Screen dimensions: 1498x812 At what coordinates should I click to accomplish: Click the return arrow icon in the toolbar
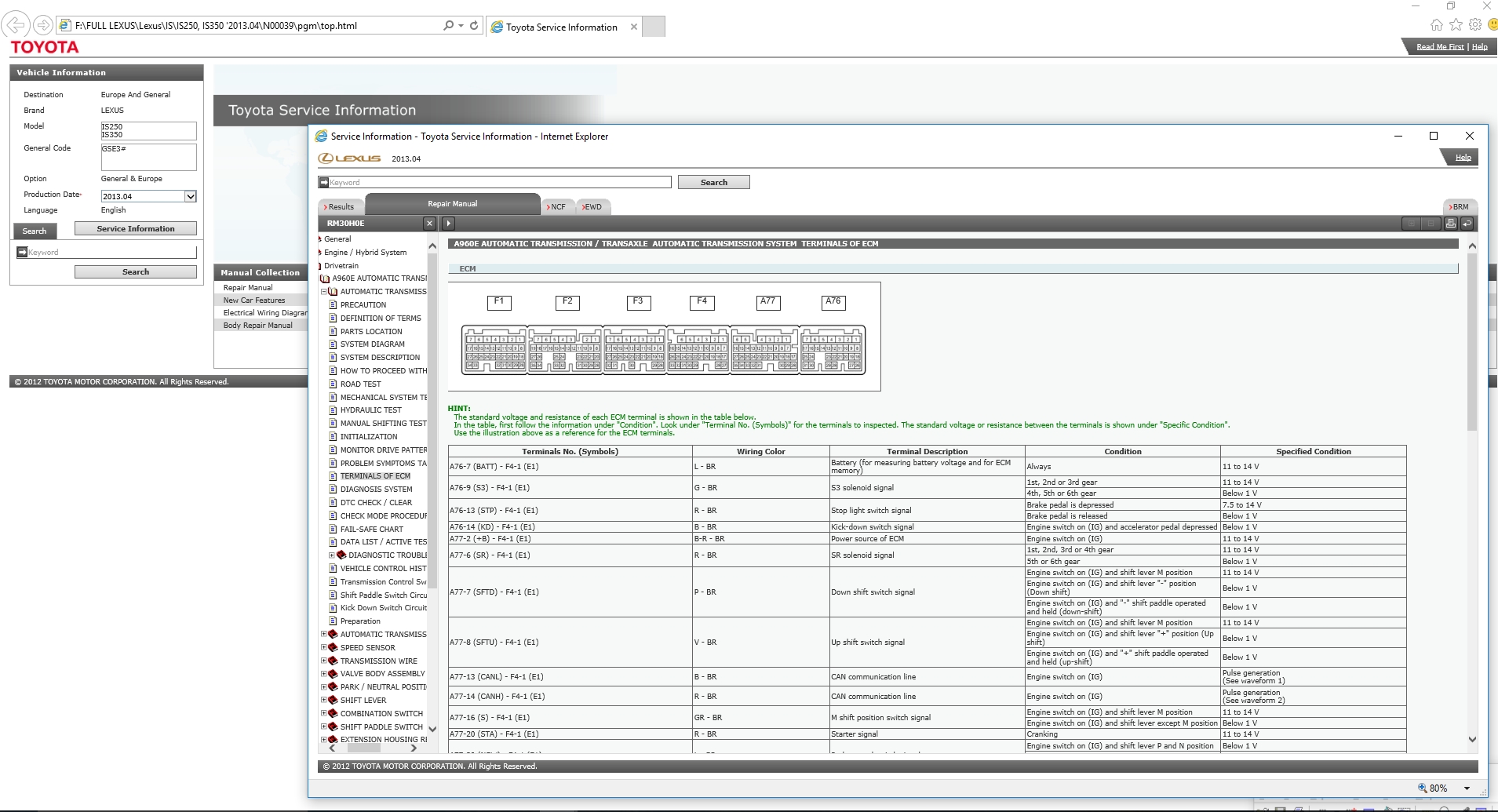[x=1467, y=224]
